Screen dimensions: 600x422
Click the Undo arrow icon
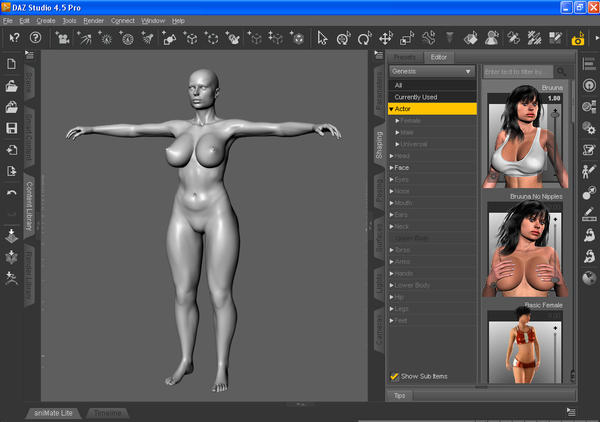pos(11,192)
